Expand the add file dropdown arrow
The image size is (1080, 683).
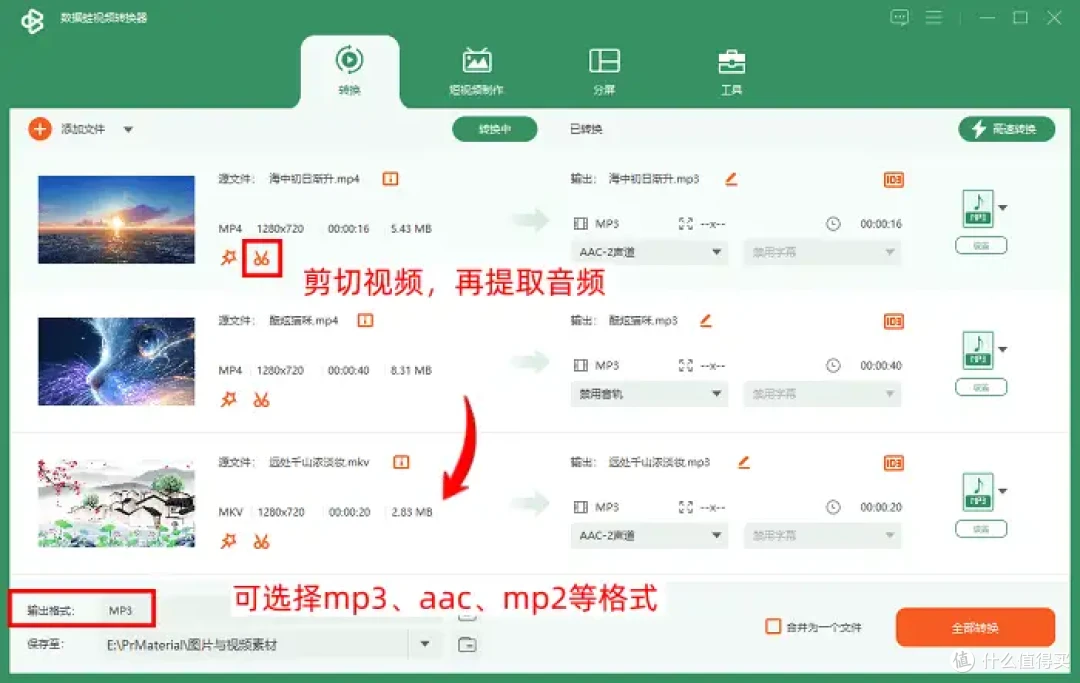(x=128, y=129)
